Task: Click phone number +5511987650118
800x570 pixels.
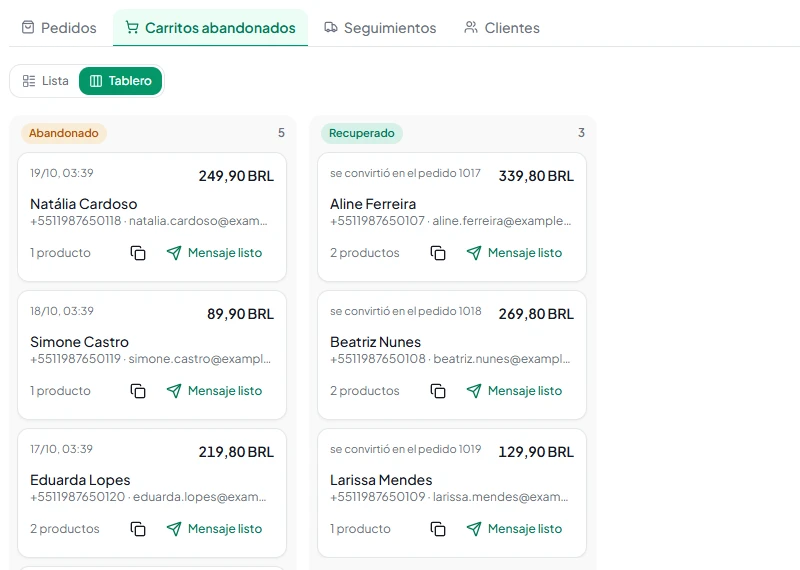Action: click(76, 221)
